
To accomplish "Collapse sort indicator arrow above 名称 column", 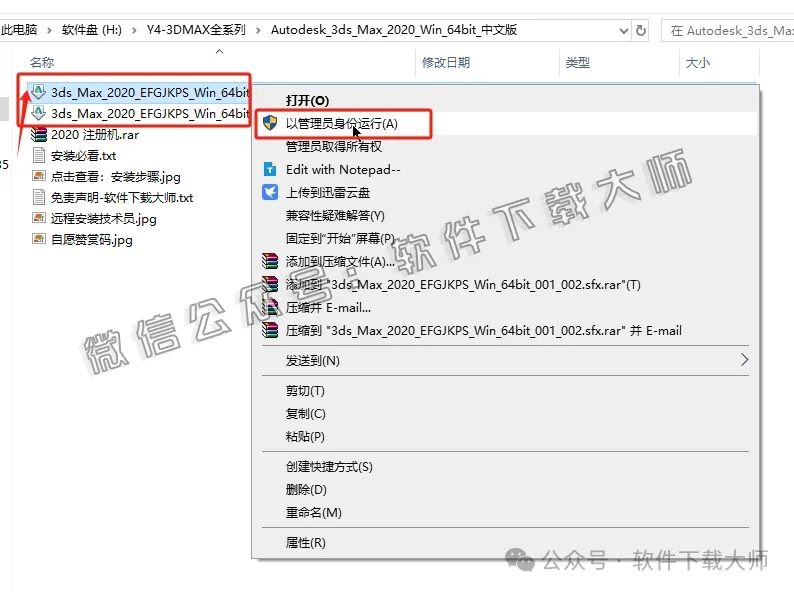I will 219,51.
